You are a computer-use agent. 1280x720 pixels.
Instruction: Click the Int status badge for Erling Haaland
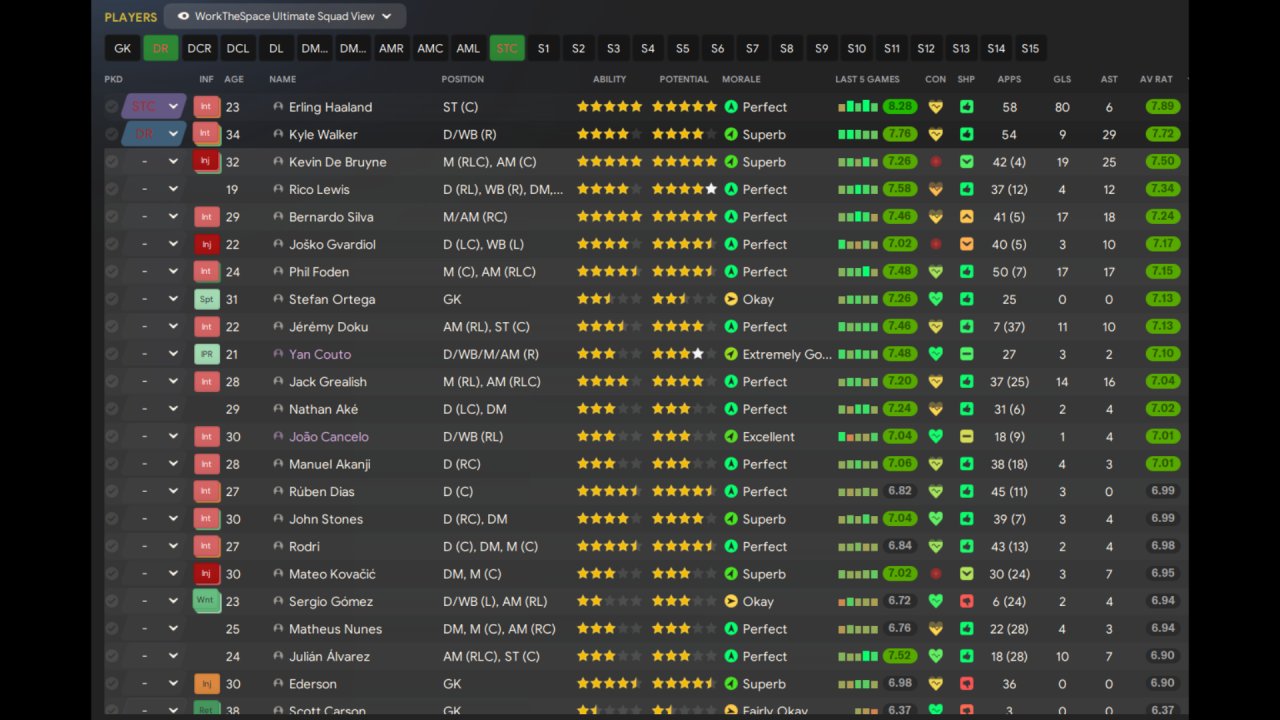click(207, 107)
